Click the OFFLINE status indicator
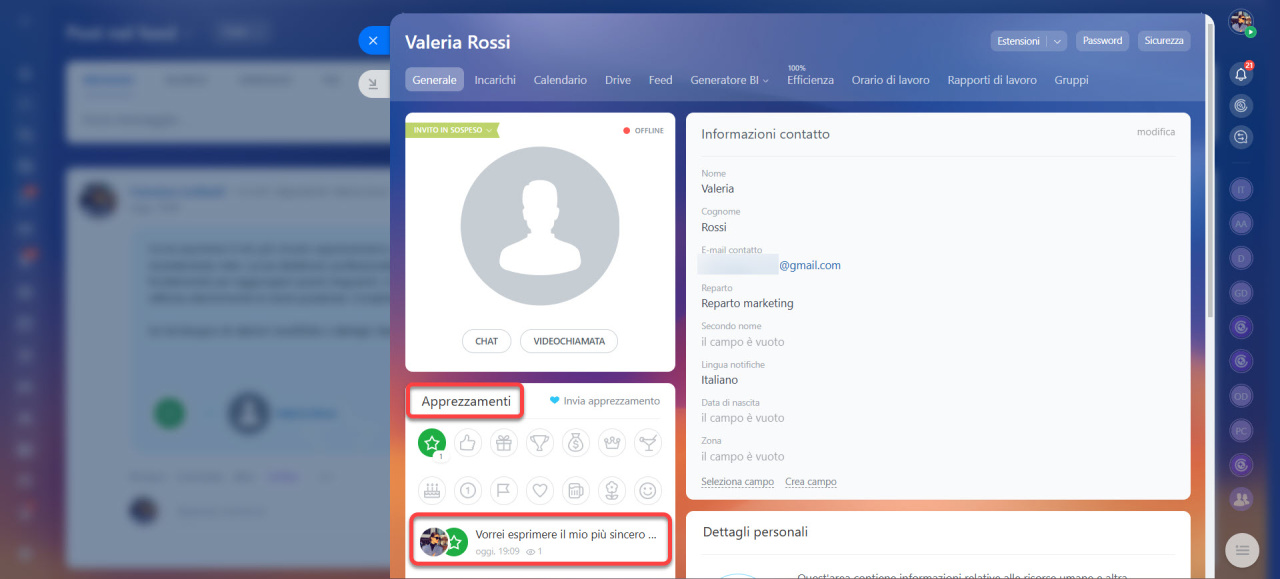The height and width of the screenshot is (579, 1280). [x=643, y=130]
